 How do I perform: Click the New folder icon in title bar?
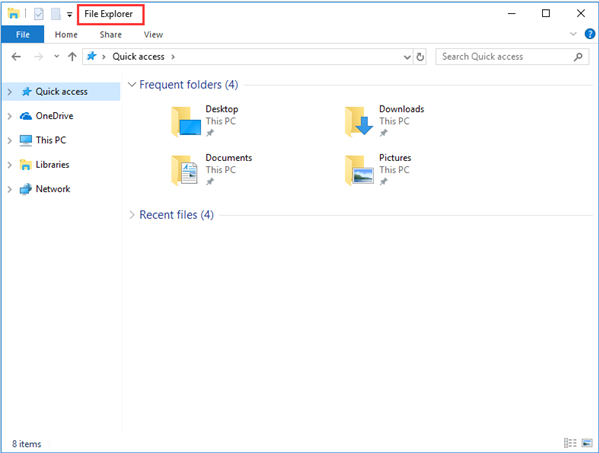point(56,14)
